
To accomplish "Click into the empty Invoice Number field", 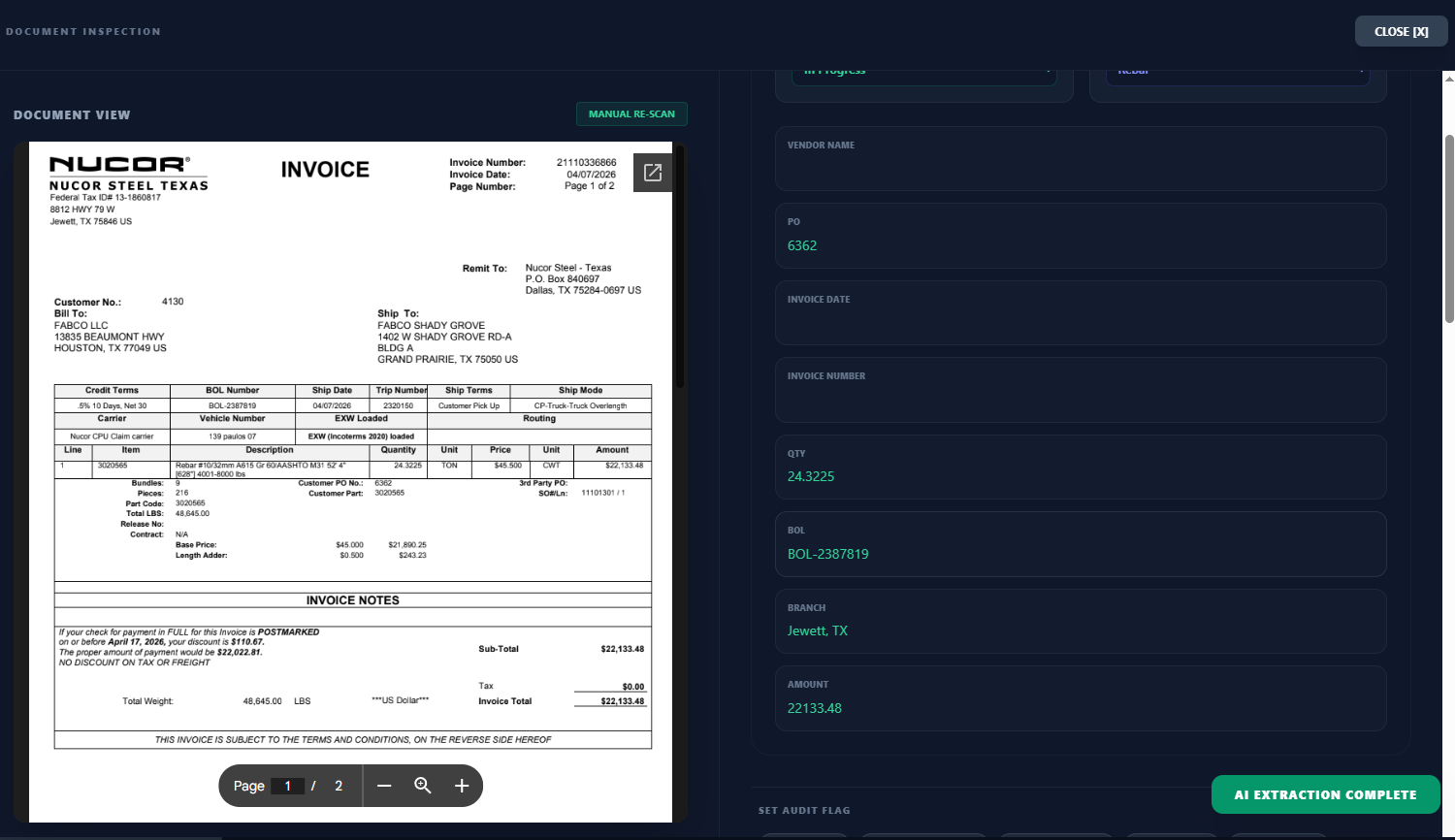I will pos(1081,390).
